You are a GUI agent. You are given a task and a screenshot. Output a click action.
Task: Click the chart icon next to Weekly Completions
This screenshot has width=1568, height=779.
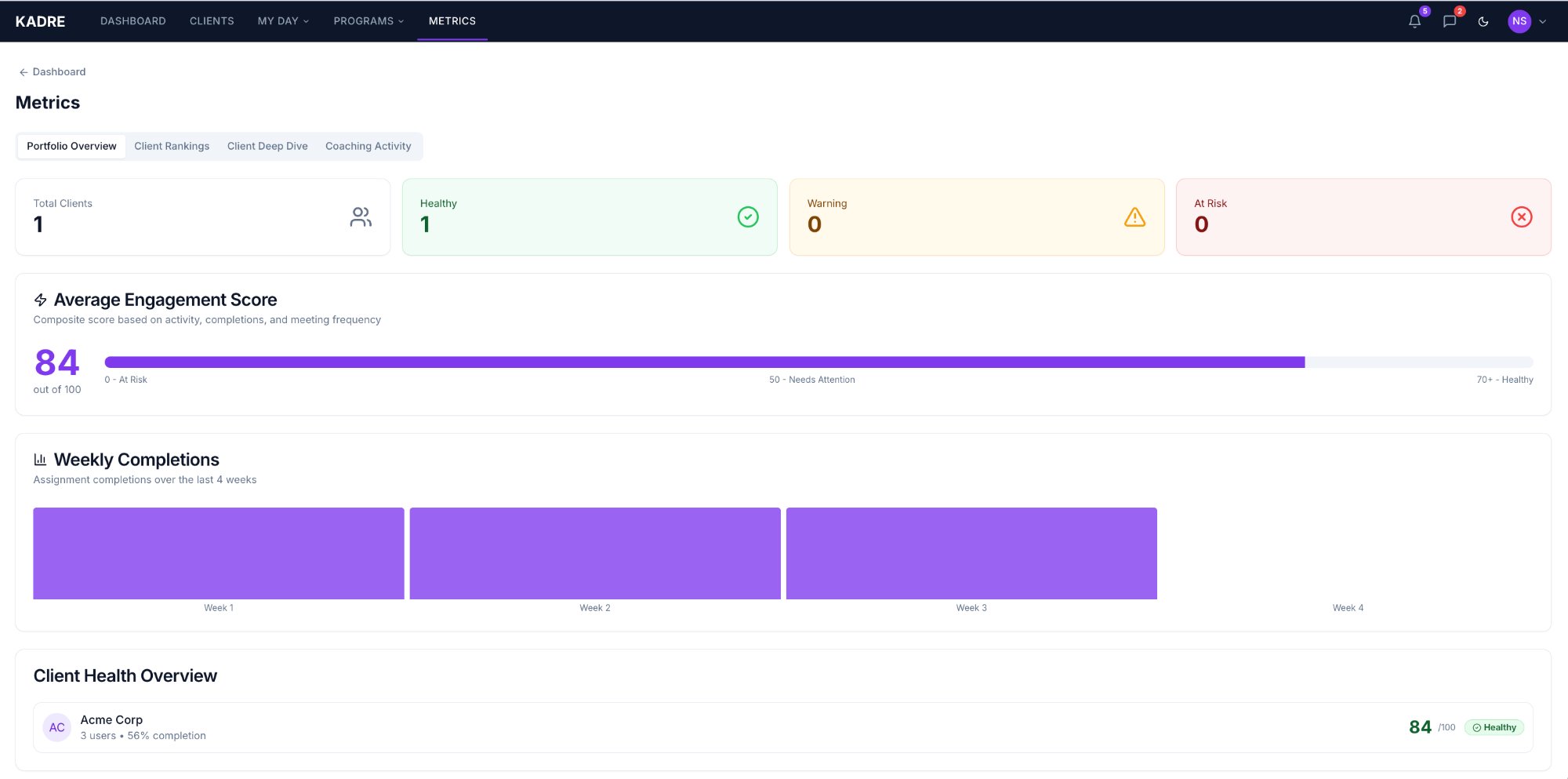(40, 459)
